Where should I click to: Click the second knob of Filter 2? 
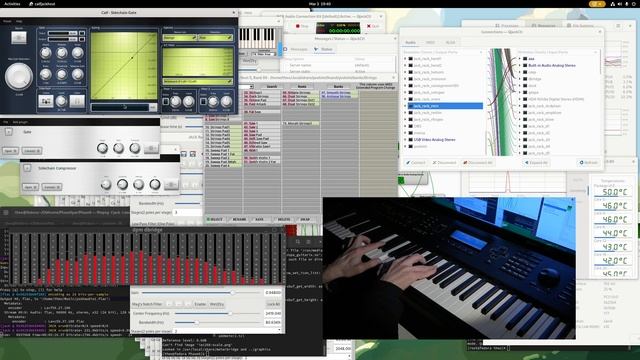click(x=226, y=101)
